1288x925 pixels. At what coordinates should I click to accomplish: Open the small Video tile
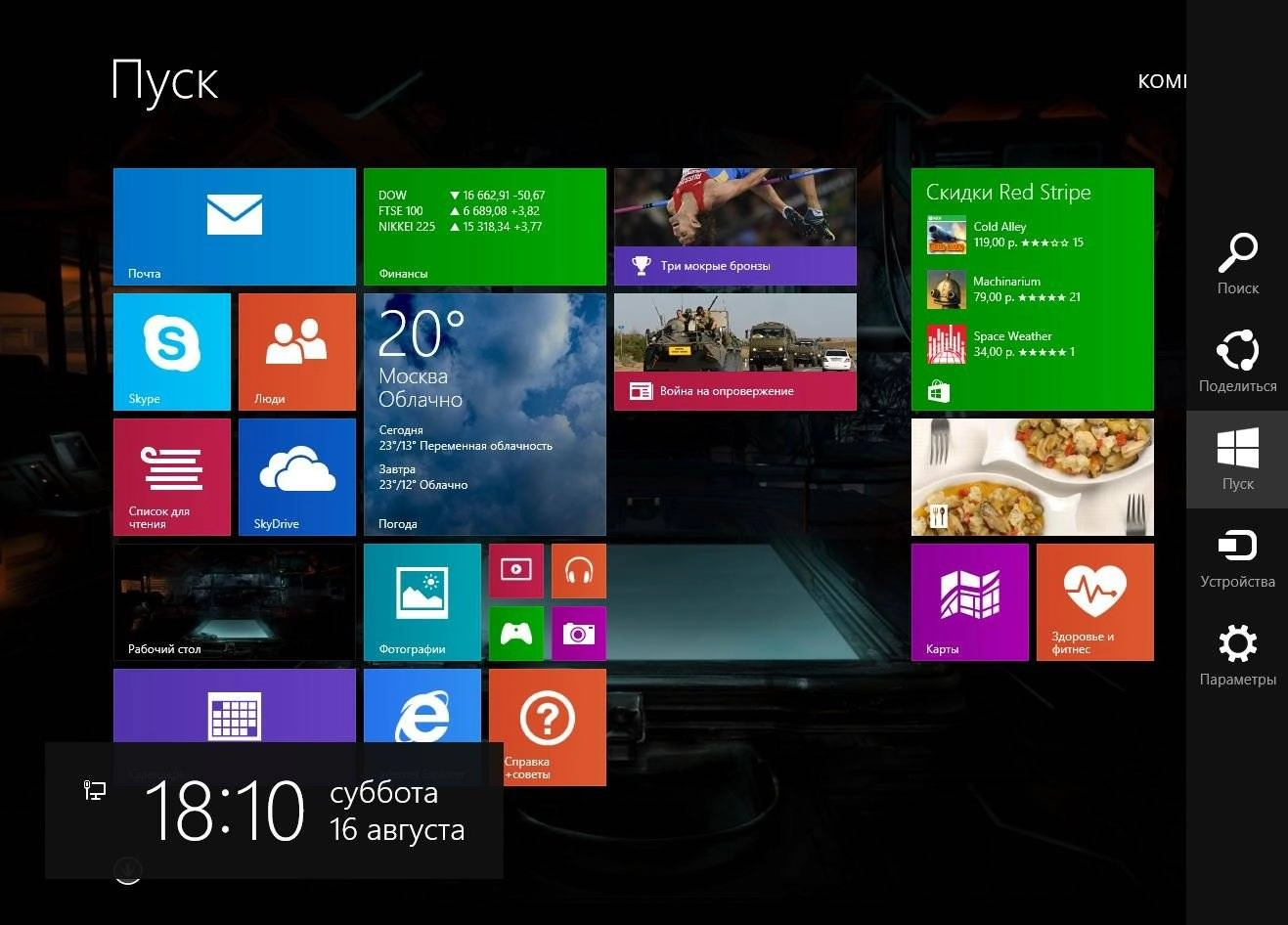(516, 571)
